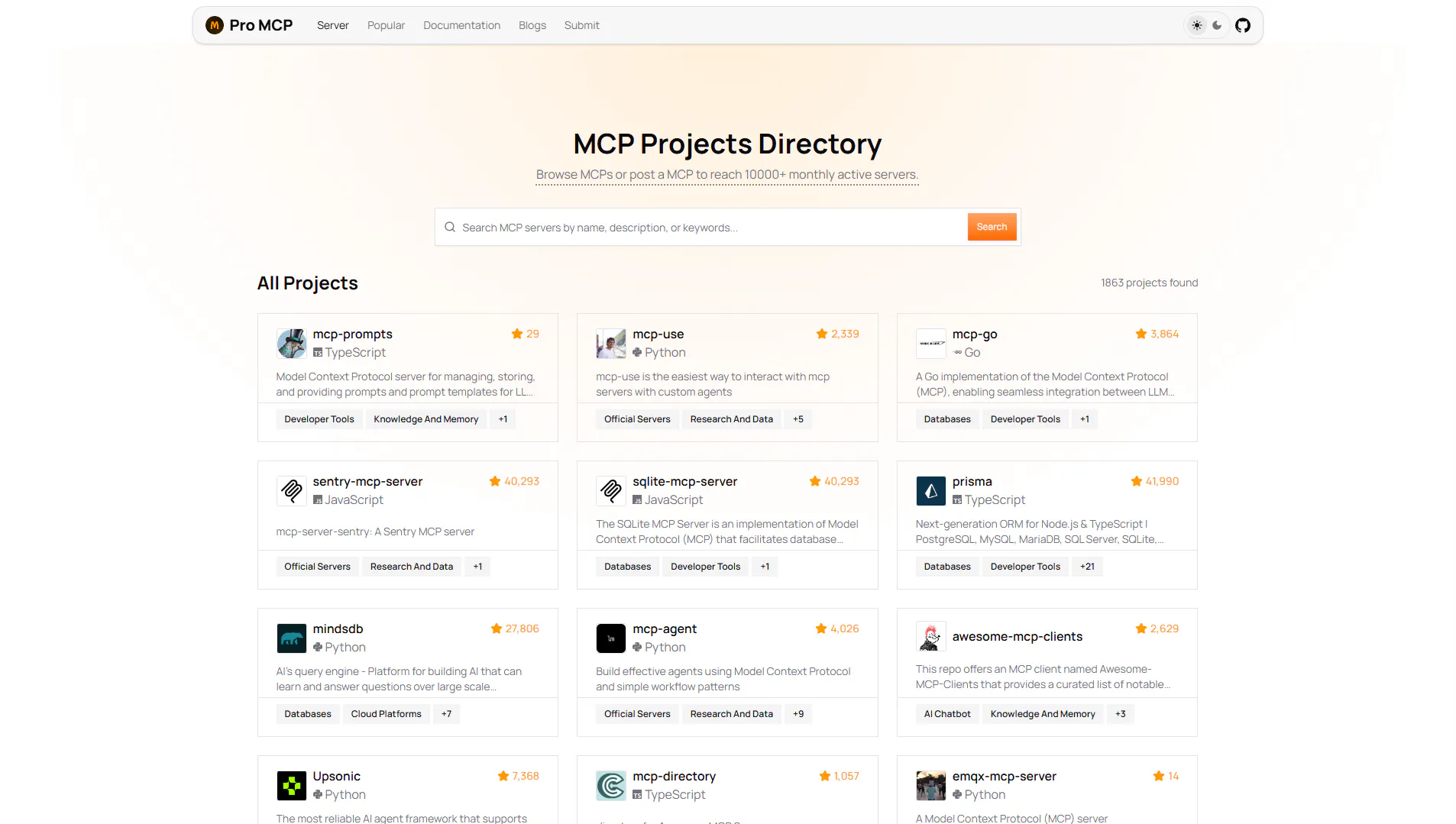
Task: Click the star icon on emqx-mcp-server
Action: 1159,776
